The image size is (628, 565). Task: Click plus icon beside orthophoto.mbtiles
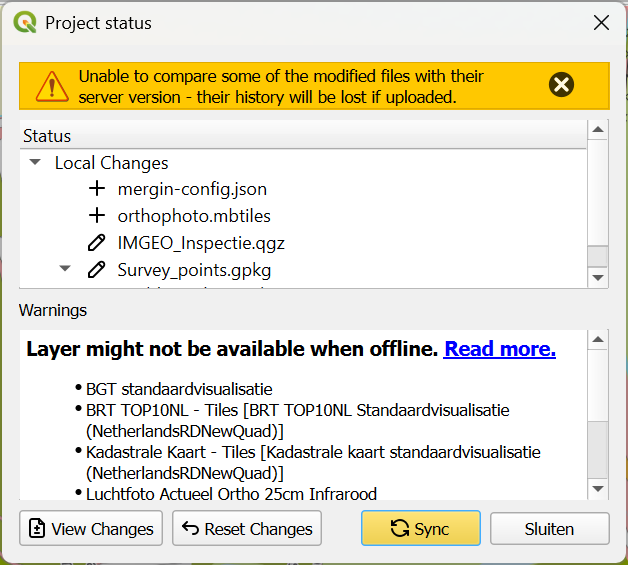point(97,216)
